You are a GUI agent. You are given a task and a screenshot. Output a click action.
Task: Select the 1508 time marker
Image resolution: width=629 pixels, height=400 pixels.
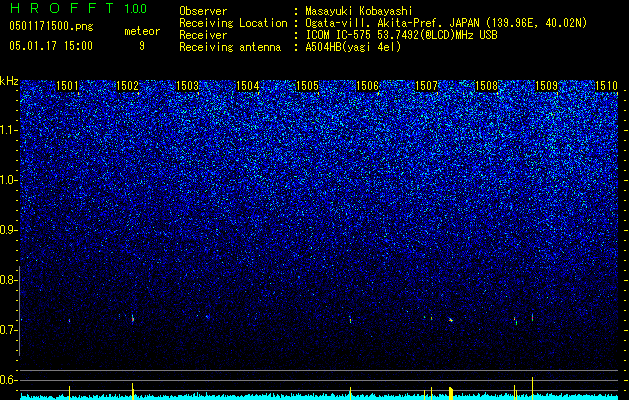(x=487, y=86)
